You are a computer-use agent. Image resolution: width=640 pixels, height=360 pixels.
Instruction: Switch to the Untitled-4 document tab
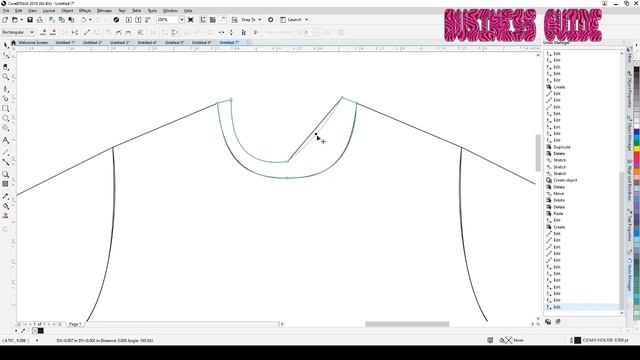(x=147, y=42)
